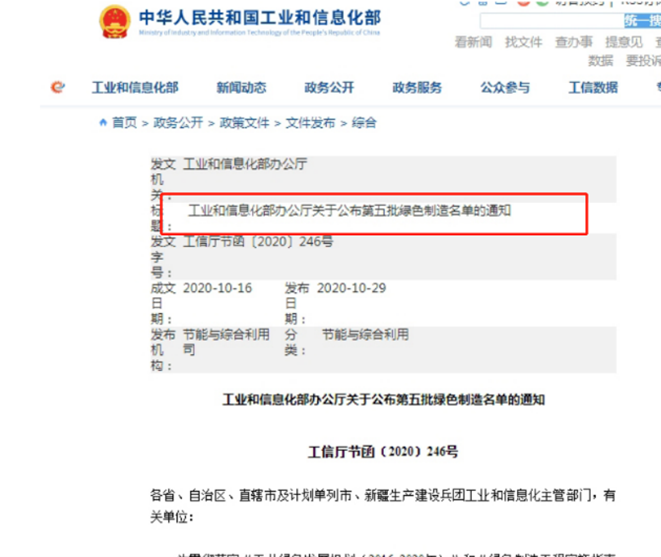
Task: Open the 政策文件 breadcrumb link
Action: [x=244, y=122]
